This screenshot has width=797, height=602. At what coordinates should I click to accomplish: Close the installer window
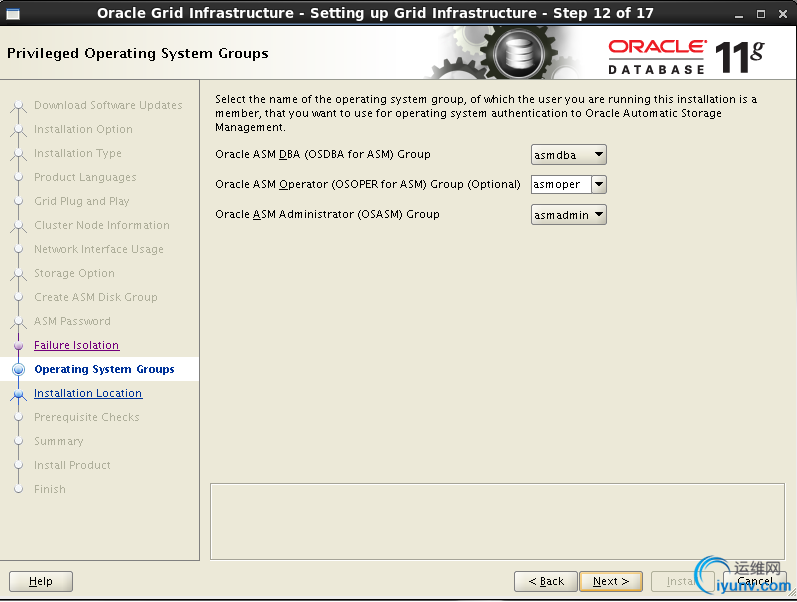[783, 14]
